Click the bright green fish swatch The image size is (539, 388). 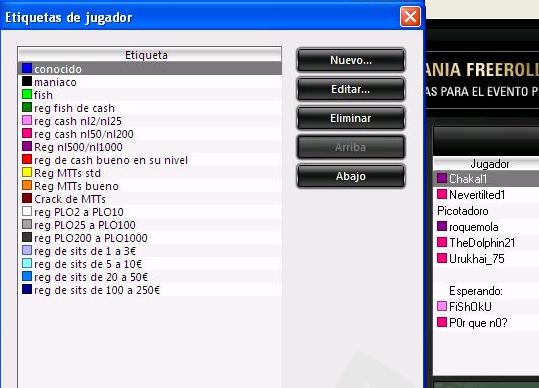[x=27, y=94]
